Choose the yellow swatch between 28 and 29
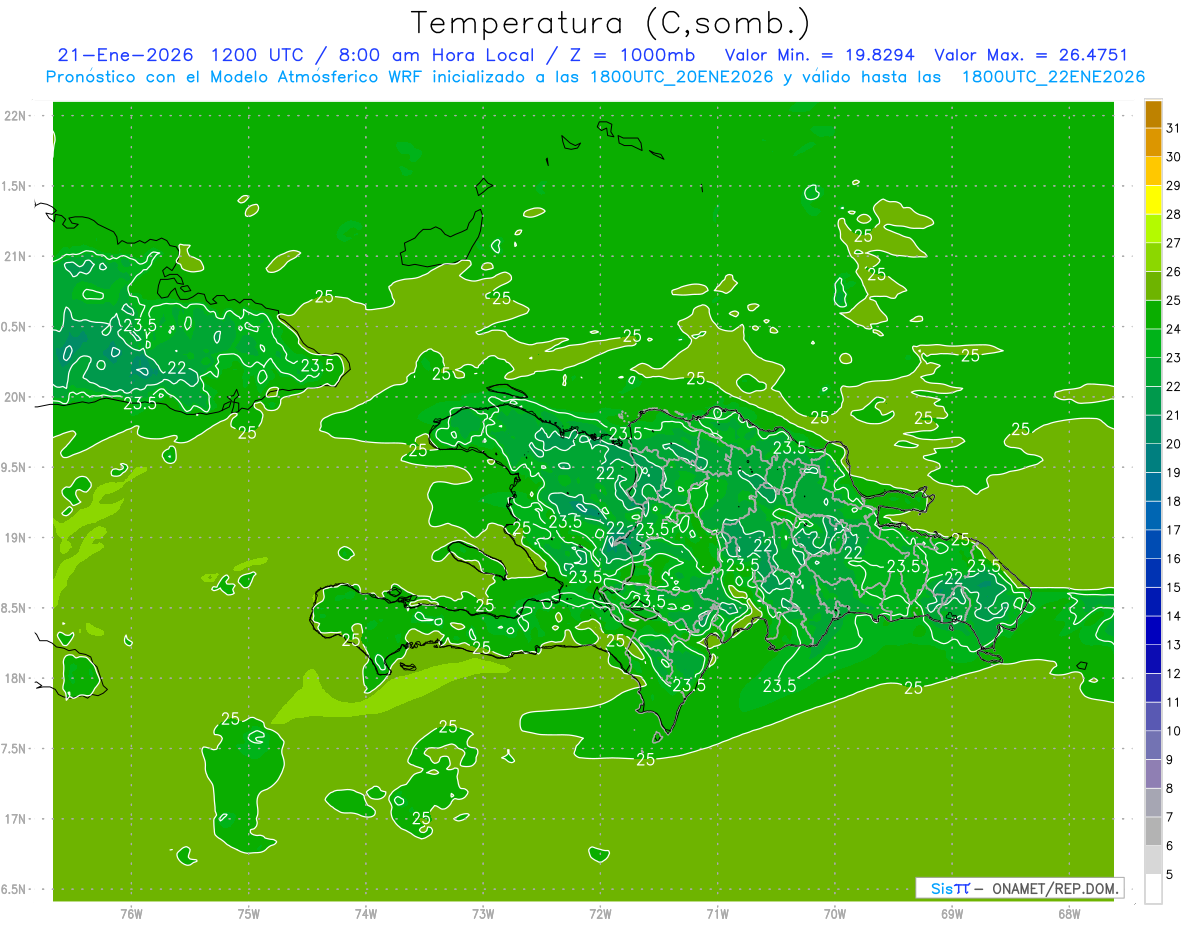 click(x=1153, y=200)
